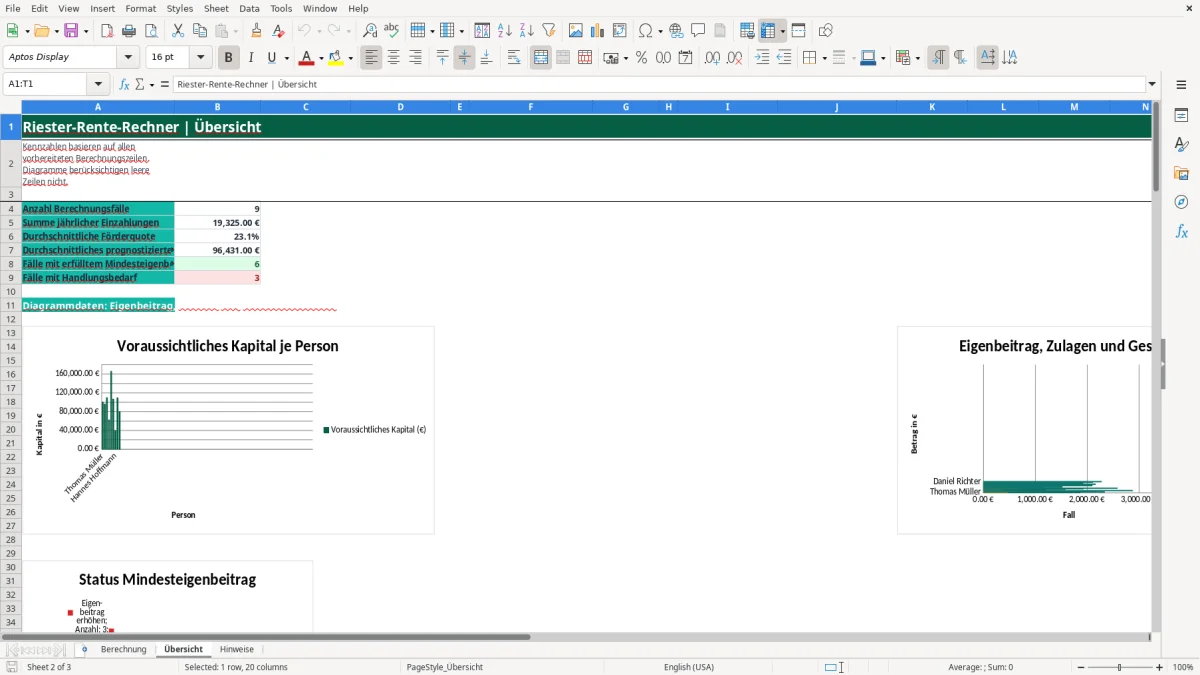The width and height of the screenshot is (1200, 675).
Task: Toggle Wrap Text
Action: coord(514,58)
